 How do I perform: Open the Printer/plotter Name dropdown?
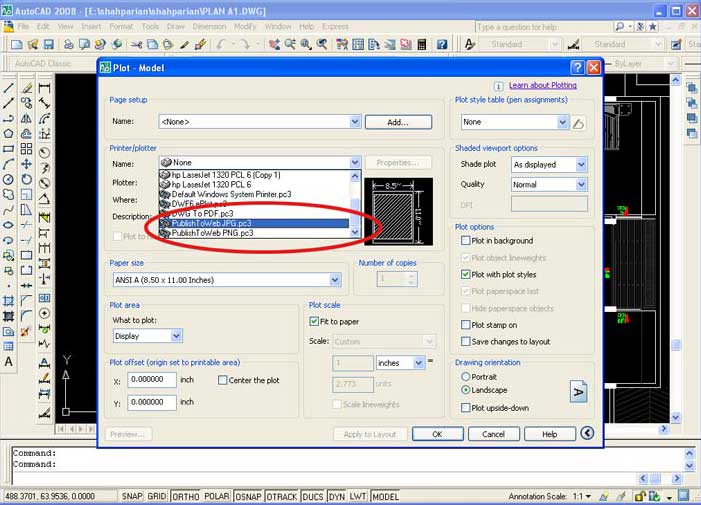pos(355,162)
